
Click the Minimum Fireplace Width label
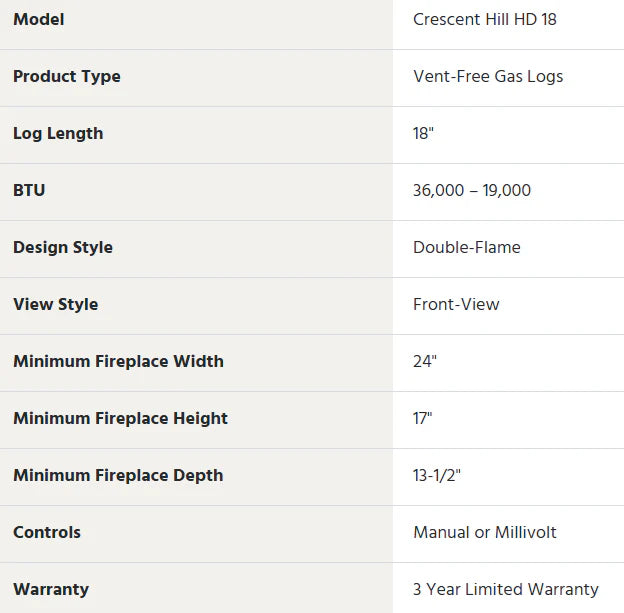click(118, 361)
